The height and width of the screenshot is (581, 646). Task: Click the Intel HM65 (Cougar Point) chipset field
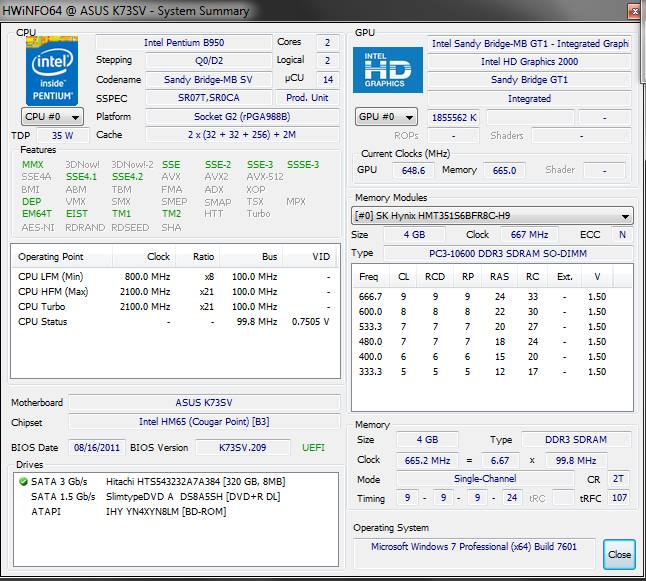pyautogui.click(x=204, y=422)
